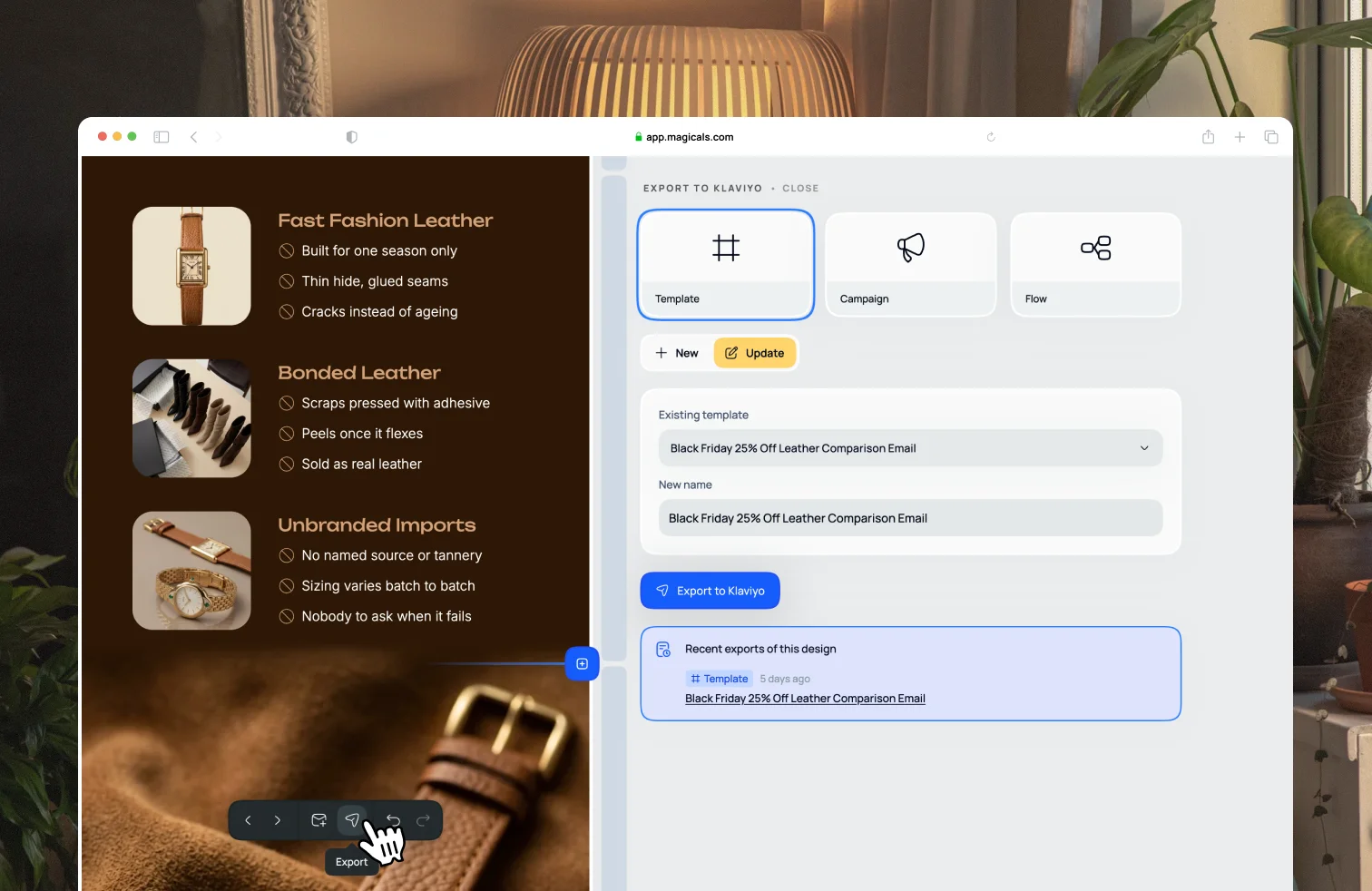Select the "No named source or tannery" text
The height and width of the screenshot is (891, 1372).
click(x=392, y=555)
